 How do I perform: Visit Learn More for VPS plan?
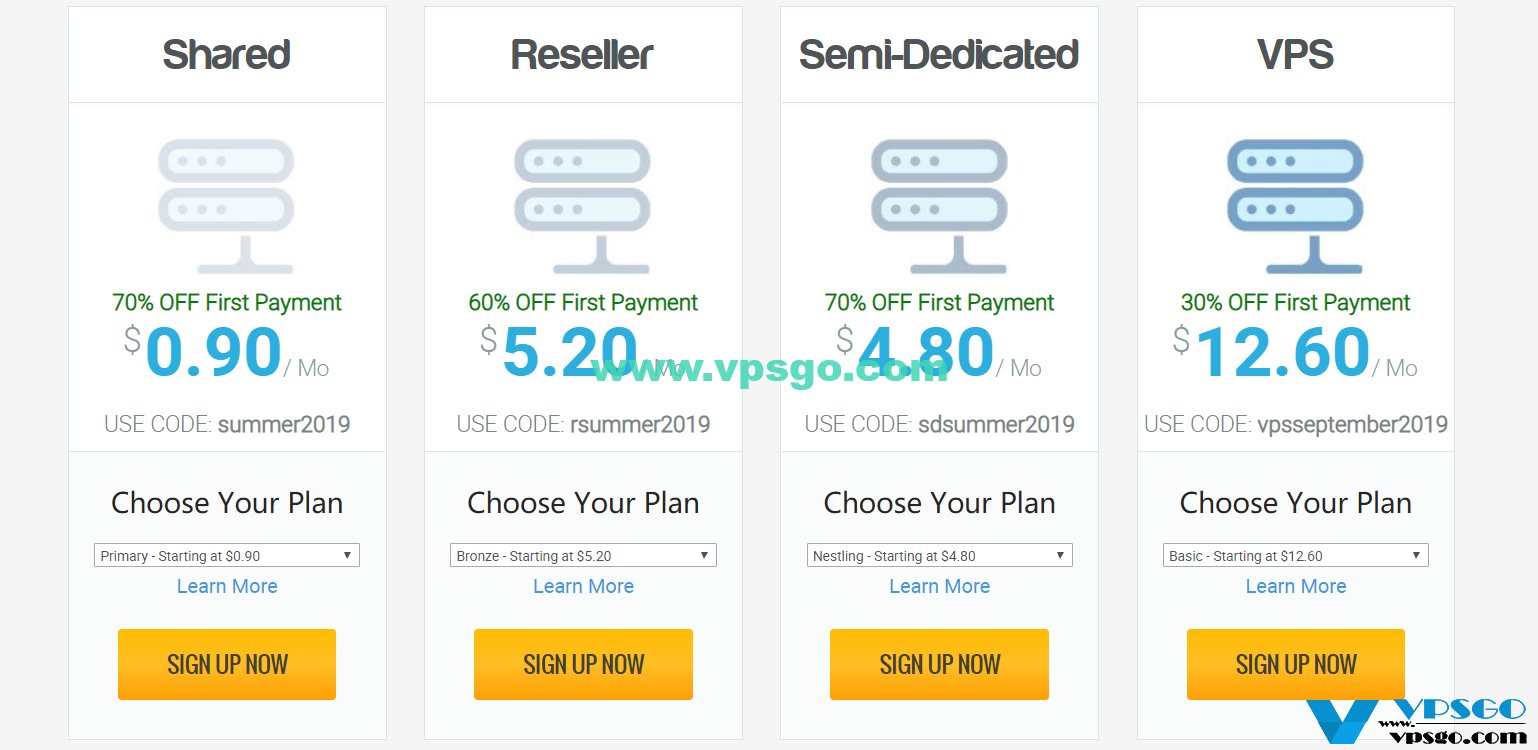pyautogui.click(x=1295, y=586)
